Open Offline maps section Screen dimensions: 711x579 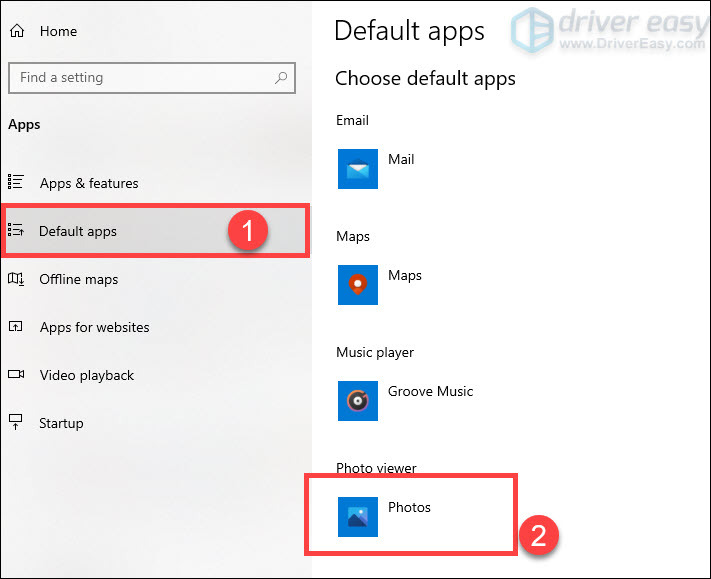(78, 279)
